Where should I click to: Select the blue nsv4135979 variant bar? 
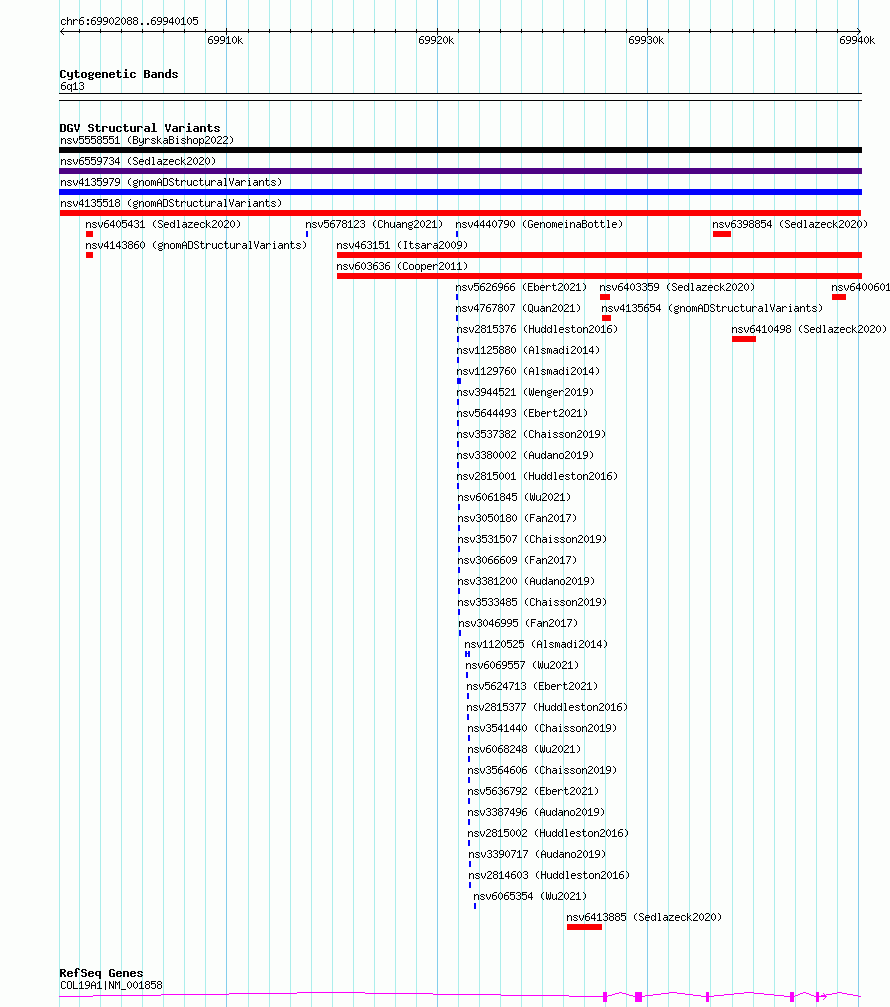tap(460, 192)
